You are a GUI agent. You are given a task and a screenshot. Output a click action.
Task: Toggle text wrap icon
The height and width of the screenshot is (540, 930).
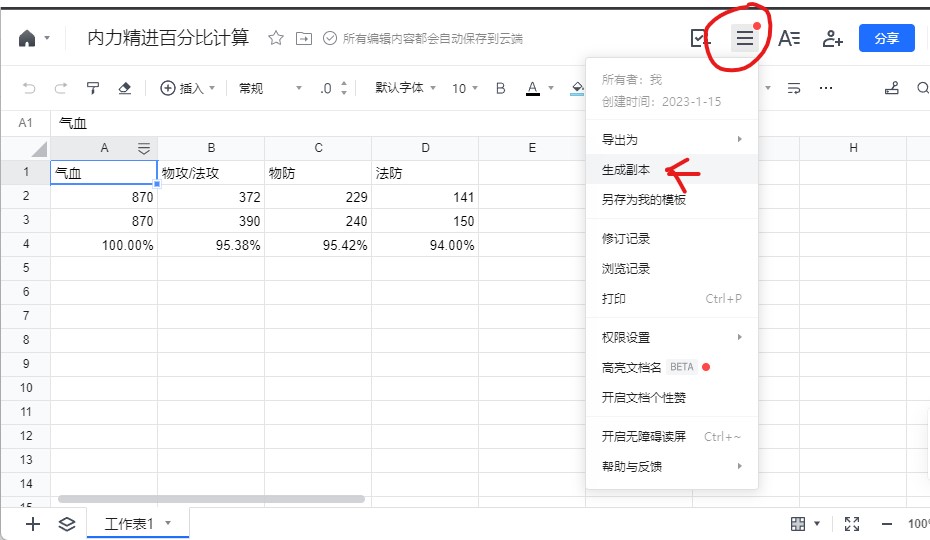click(x=794, y=88)
